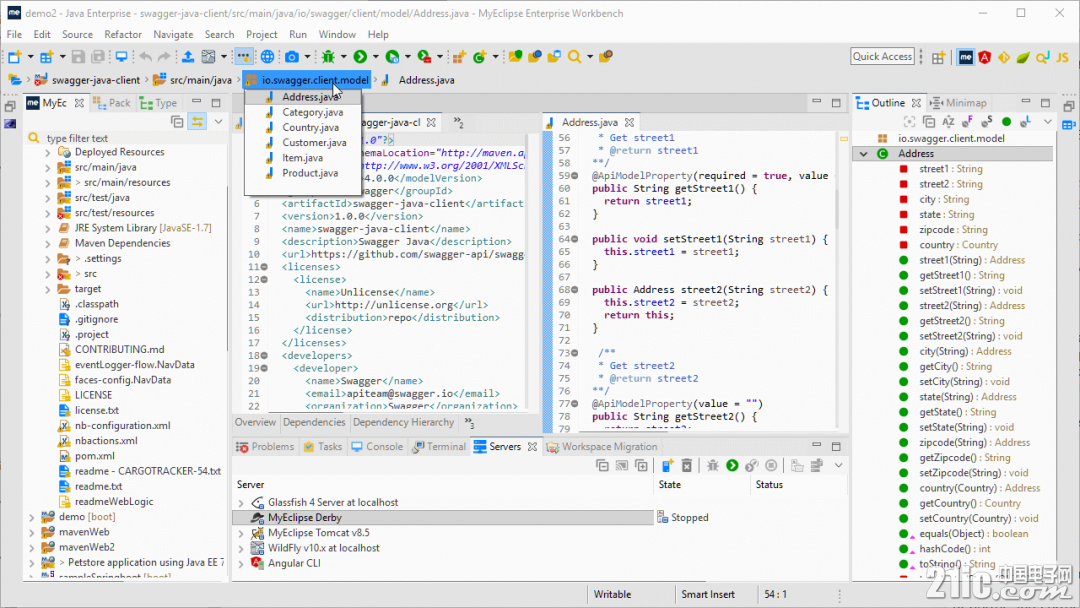The width and height of the screenshot is (1080, 608).
Task: Switch to the Console tab
Action: (x=377, y=447)
